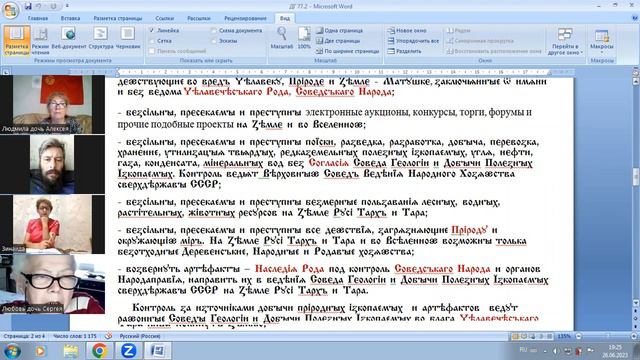The height and width of the screenshot is (360, 640).
Task: Switch to Структура outline view
Action: (x=101, y=39)
